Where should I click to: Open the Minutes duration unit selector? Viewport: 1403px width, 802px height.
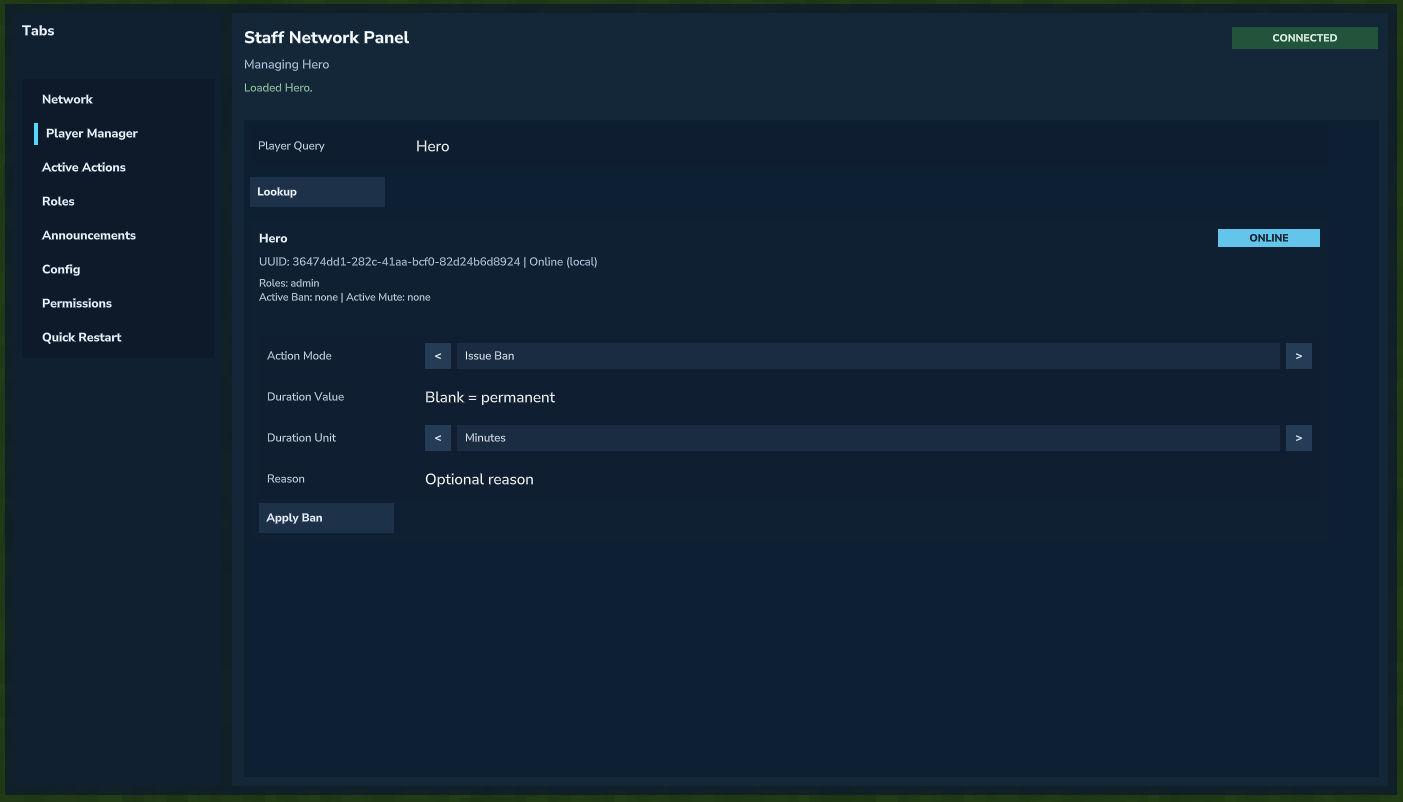[x=867, y=438]
